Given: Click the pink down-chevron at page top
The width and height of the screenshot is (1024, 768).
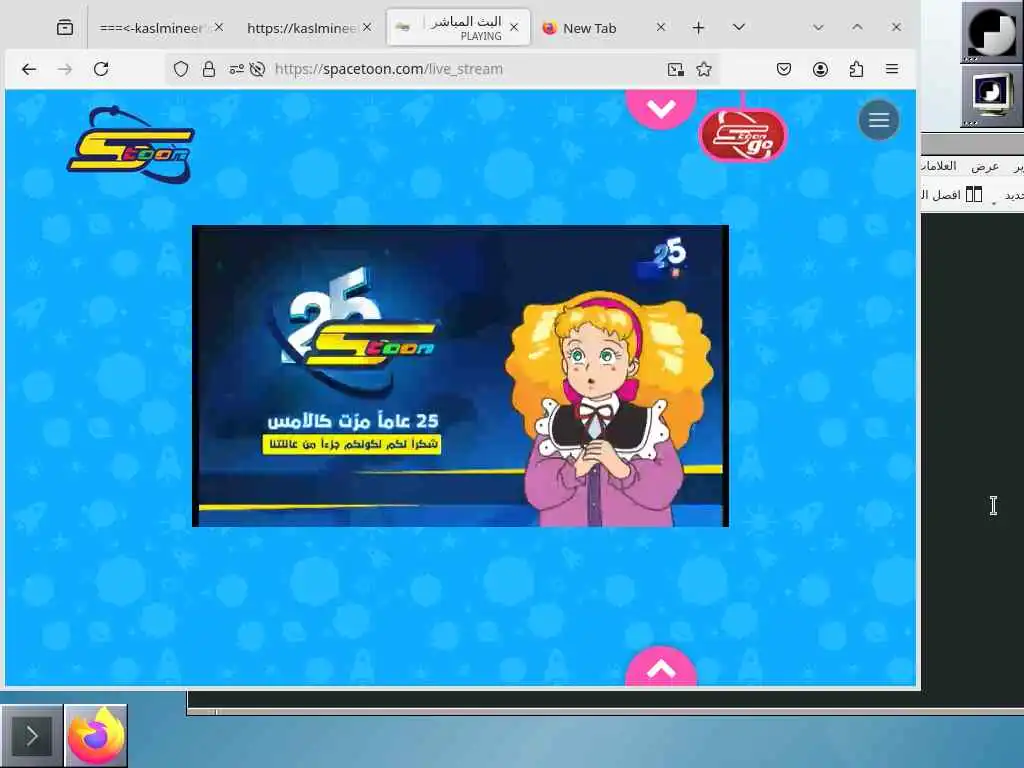Looking at the screenshot, I should (x=661, y=108).
